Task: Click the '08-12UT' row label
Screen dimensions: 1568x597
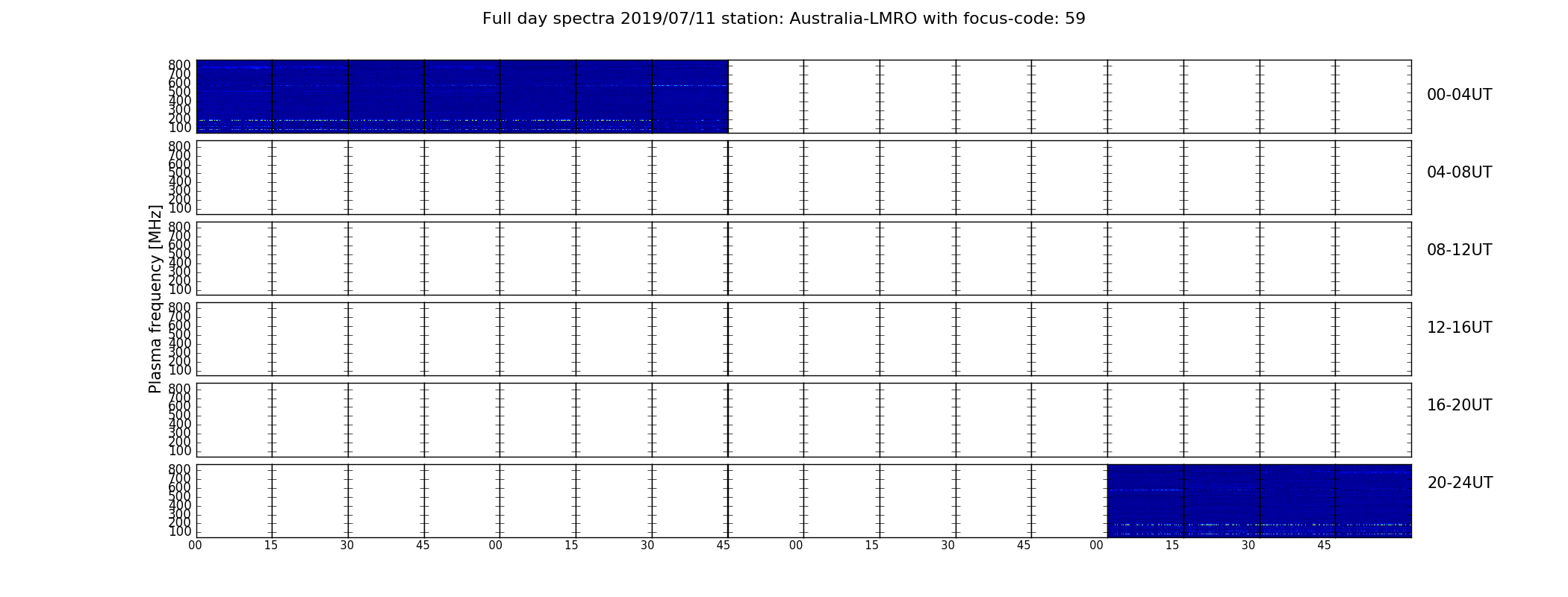Action: [x=1459, y=250]
